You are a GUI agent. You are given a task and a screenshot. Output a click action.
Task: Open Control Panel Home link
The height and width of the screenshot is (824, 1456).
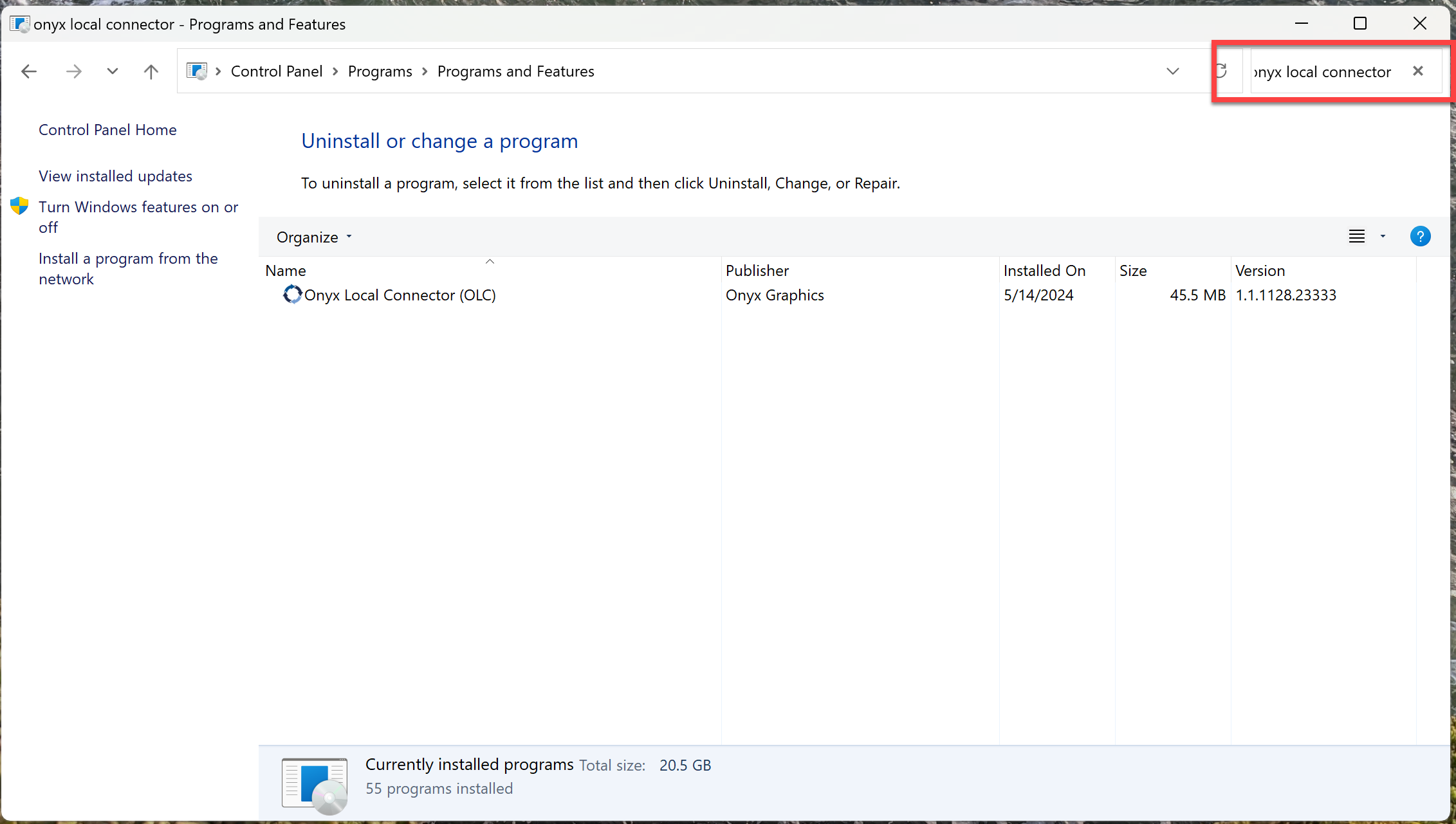pos(107,130)
